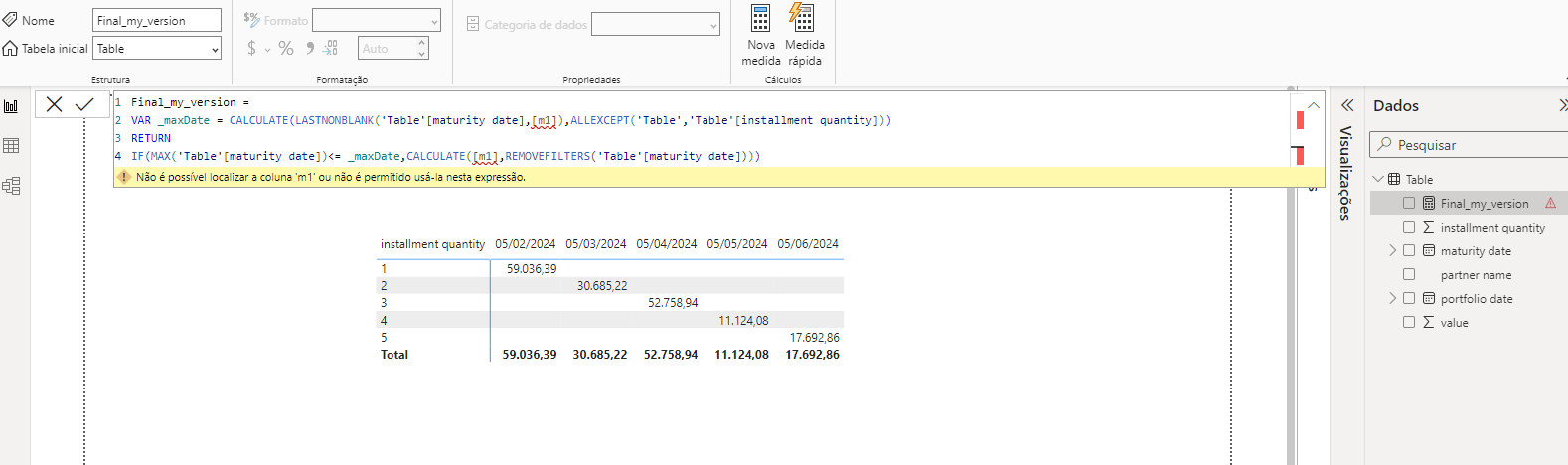The height and width of the screenshot is (465, 1568).
Task: Open Report view from the left sidebar
Action: coord(12,106)
